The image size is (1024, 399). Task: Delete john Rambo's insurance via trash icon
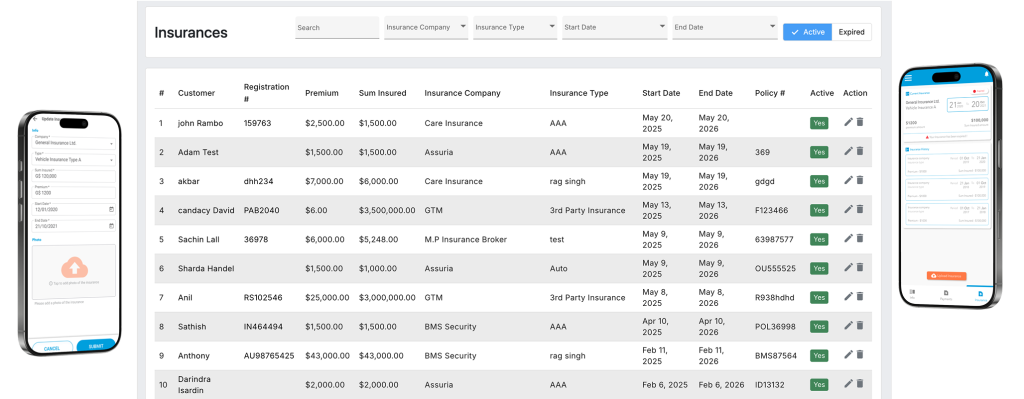[860, 122]
